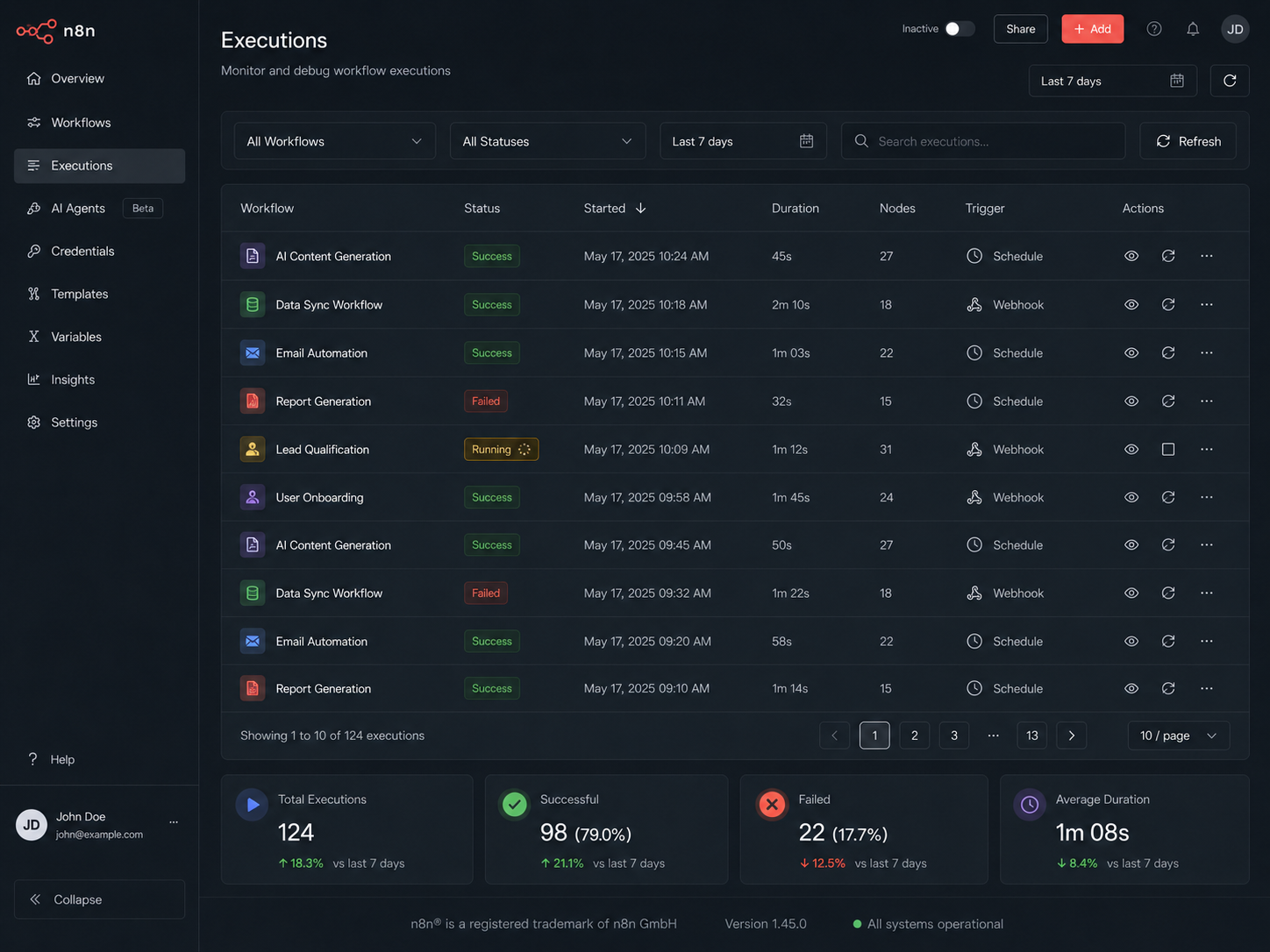This screenshot has width=1270, height=952.
Task: Sort by Started column arrow
Action: pos(640,208)
